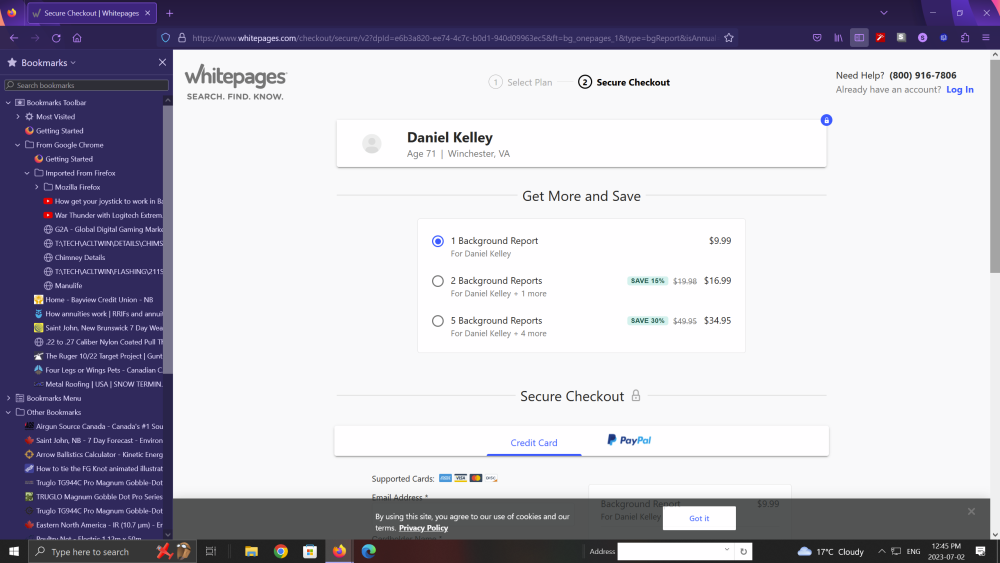Launch Microsoft Edge from the taskbar
1000x563 pixels.
click(x=368, y=551)
